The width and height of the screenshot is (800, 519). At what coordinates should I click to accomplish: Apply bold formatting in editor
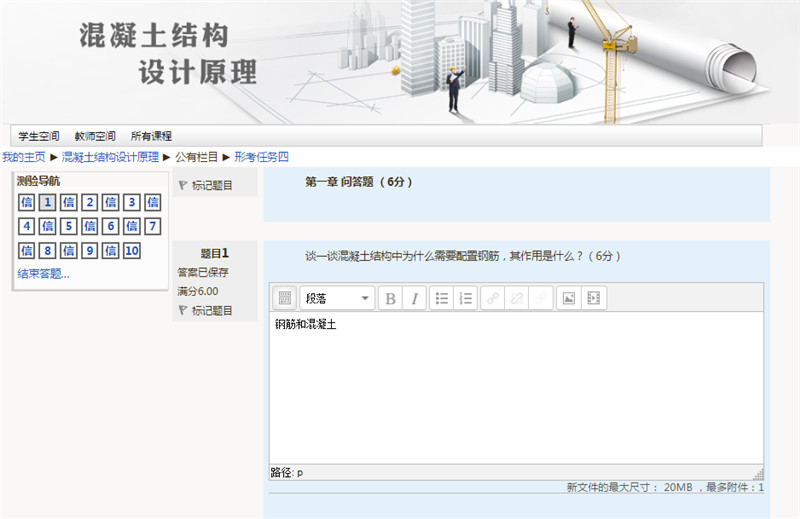click(390, 298)
